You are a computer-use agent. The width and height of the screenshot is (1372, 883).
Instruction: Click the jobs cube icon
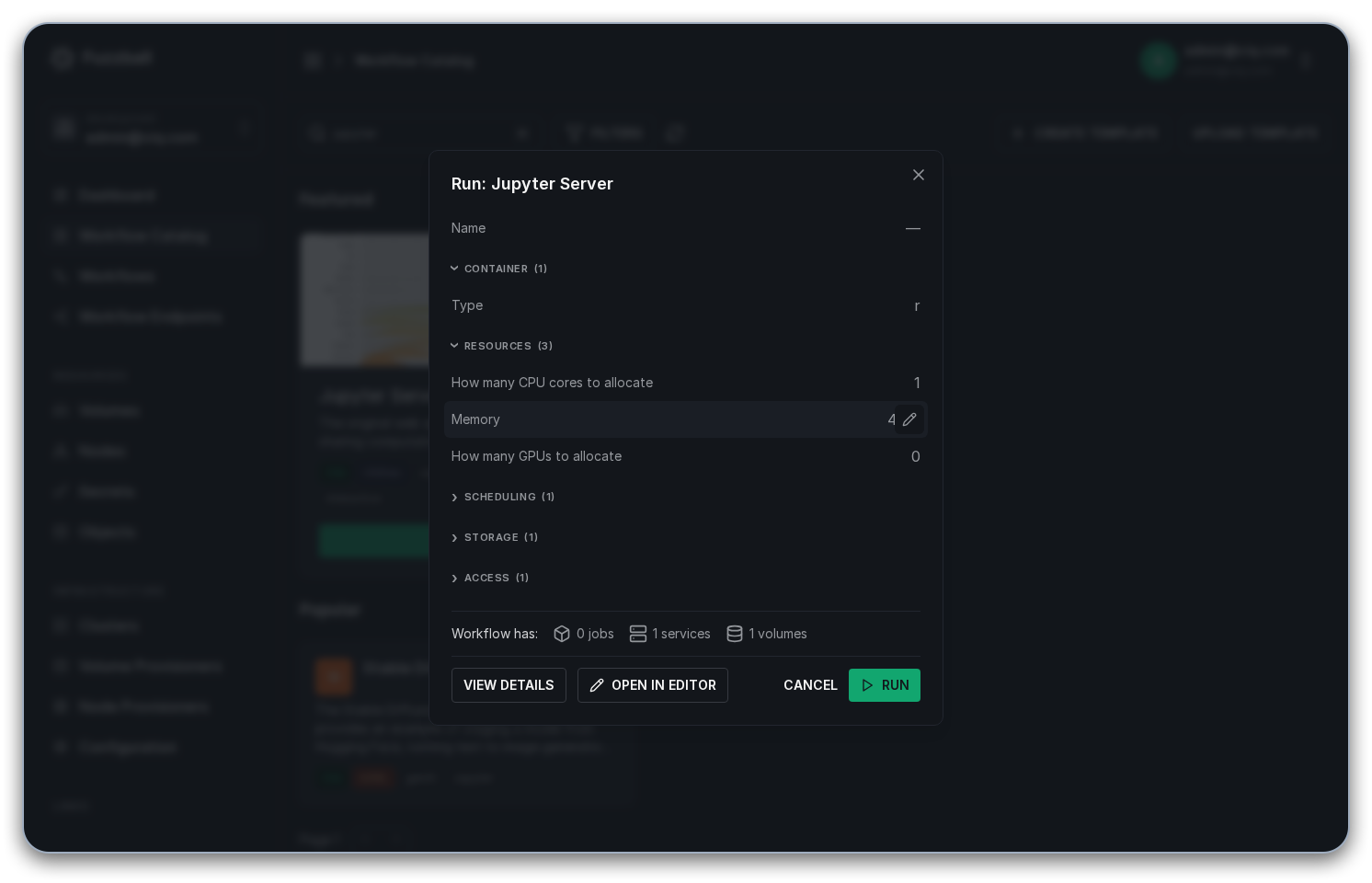pos(562,634)
